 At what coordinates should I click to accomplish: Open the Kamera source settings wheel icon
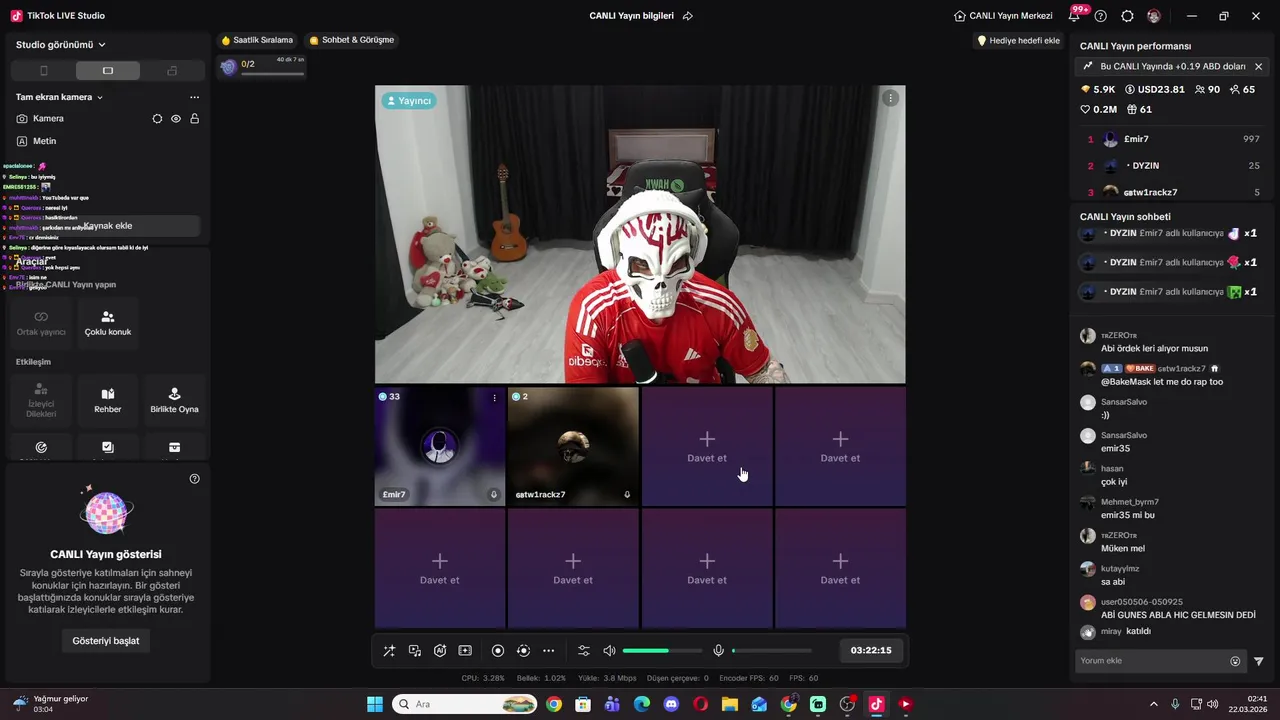[x=157, y=119]
